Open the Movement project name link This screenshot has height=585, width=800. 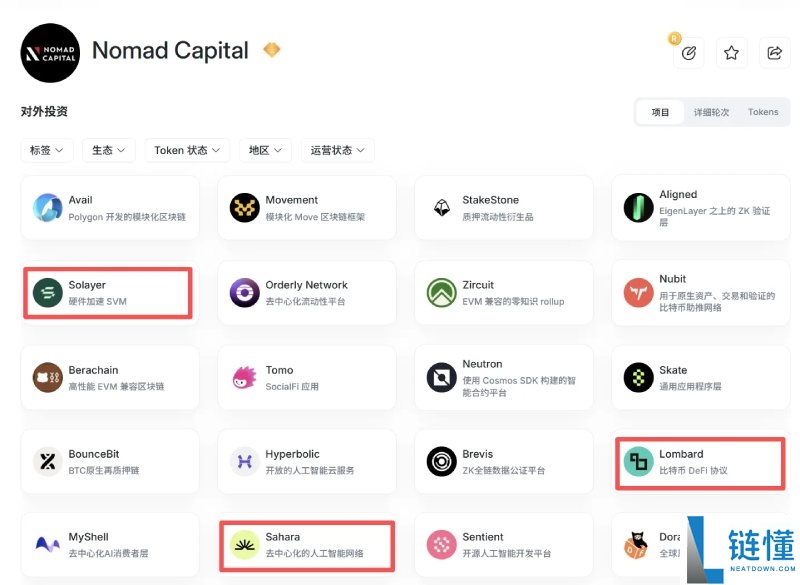click(291, 200)
